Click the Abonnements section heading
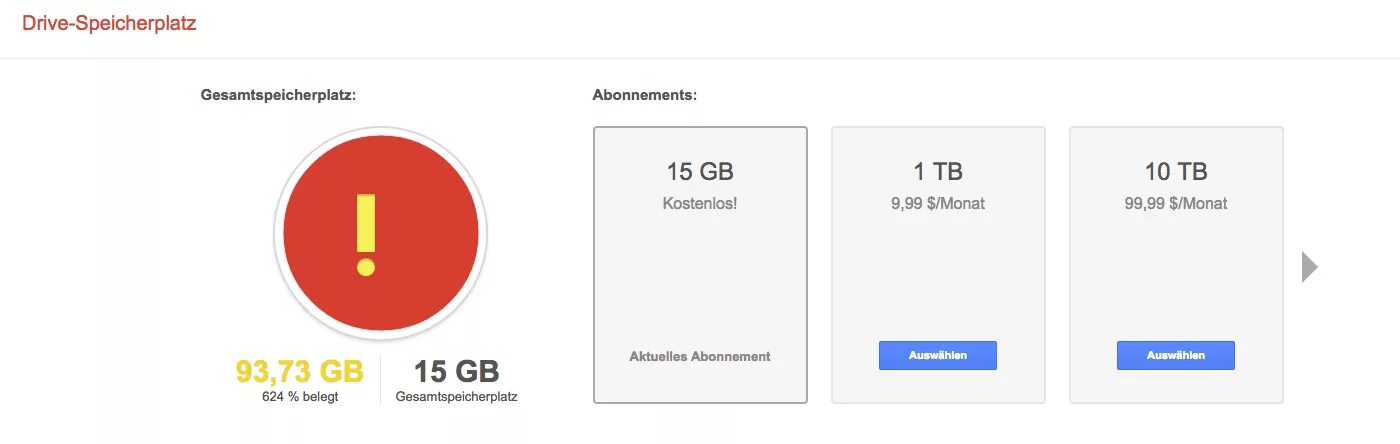 645,95
